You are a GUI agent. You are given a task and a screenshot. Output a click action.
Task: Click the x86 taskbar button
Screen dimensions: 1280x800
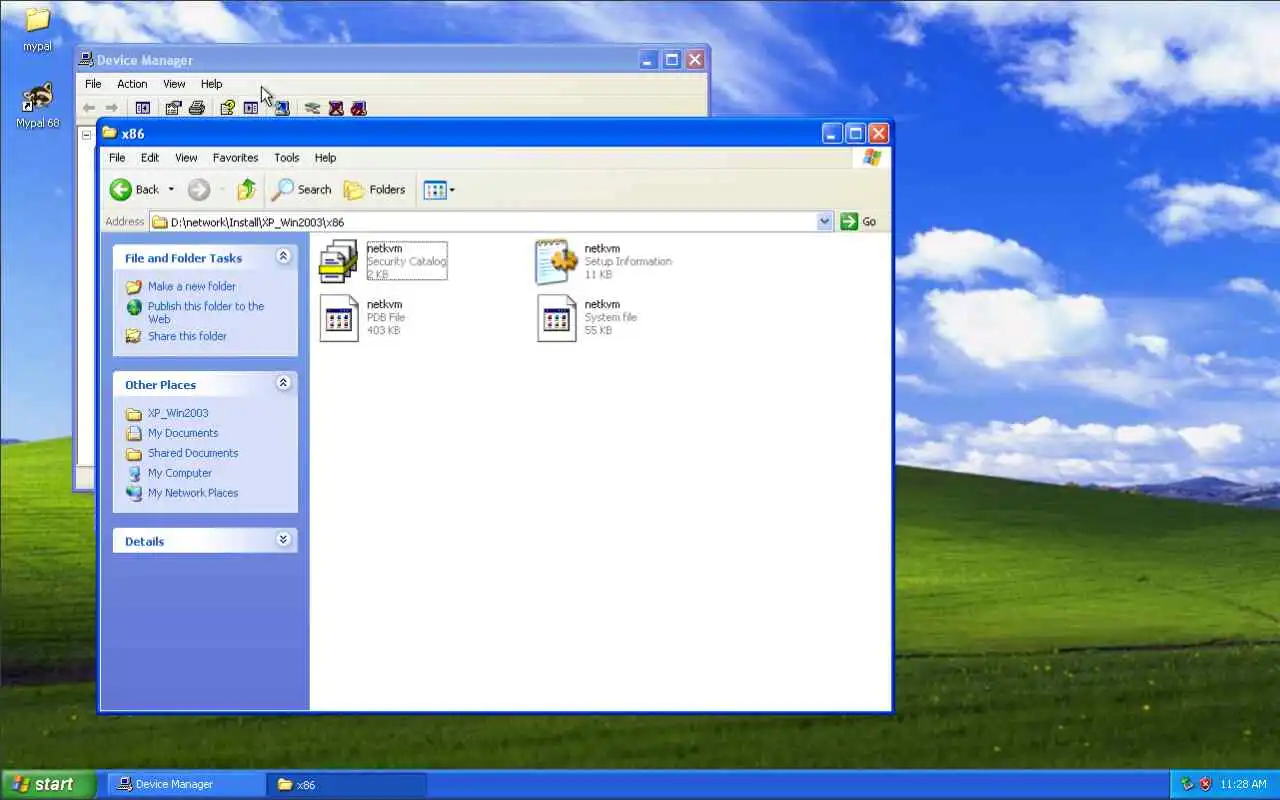347,784
